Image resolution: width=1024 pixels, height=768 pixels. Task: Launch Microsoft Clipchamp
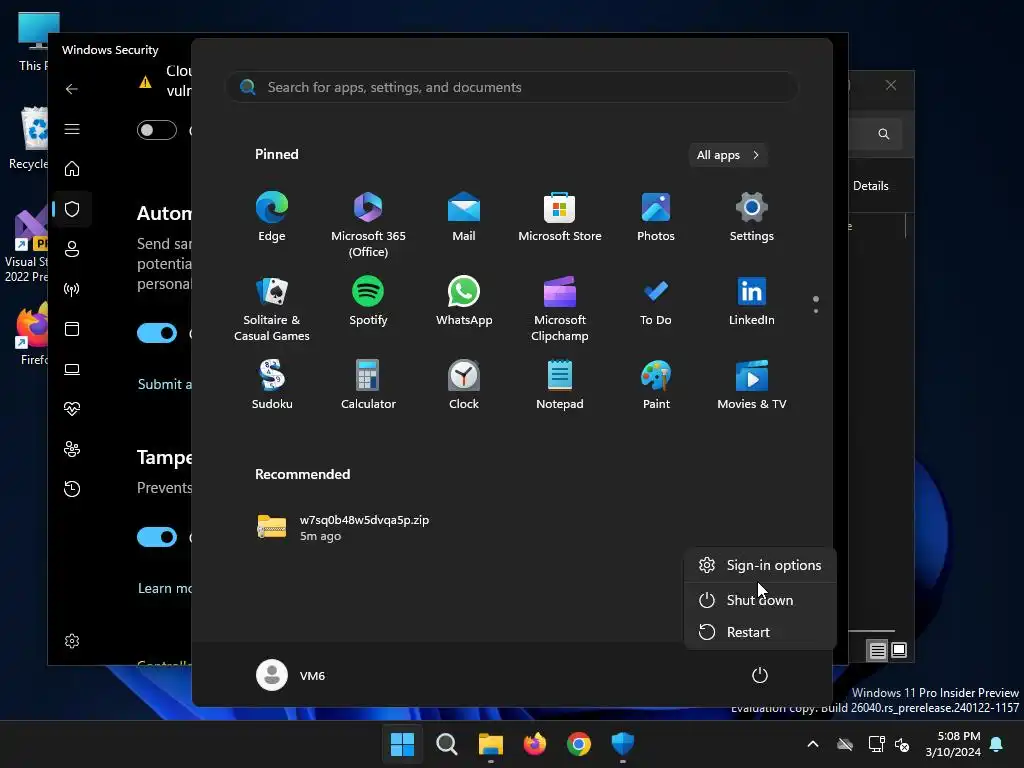tap(560, 309)
